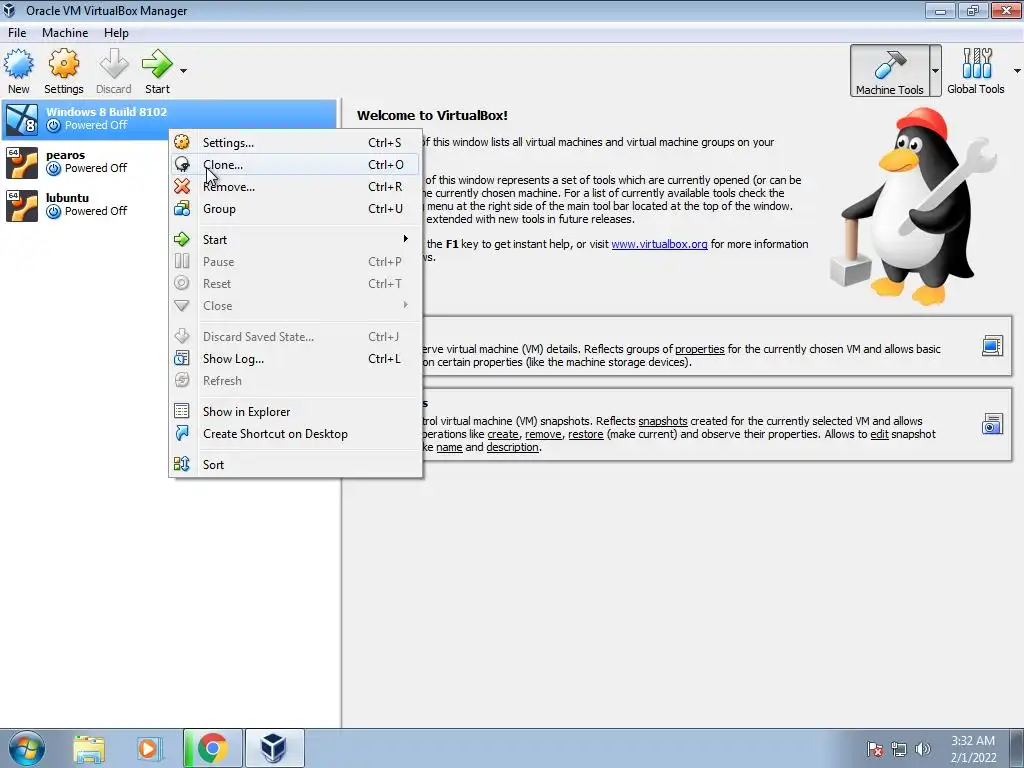The width and height of the screenshot is (1024, 768).
Task: Select the pearos VM icon
Action: click(x=22, y=163)
